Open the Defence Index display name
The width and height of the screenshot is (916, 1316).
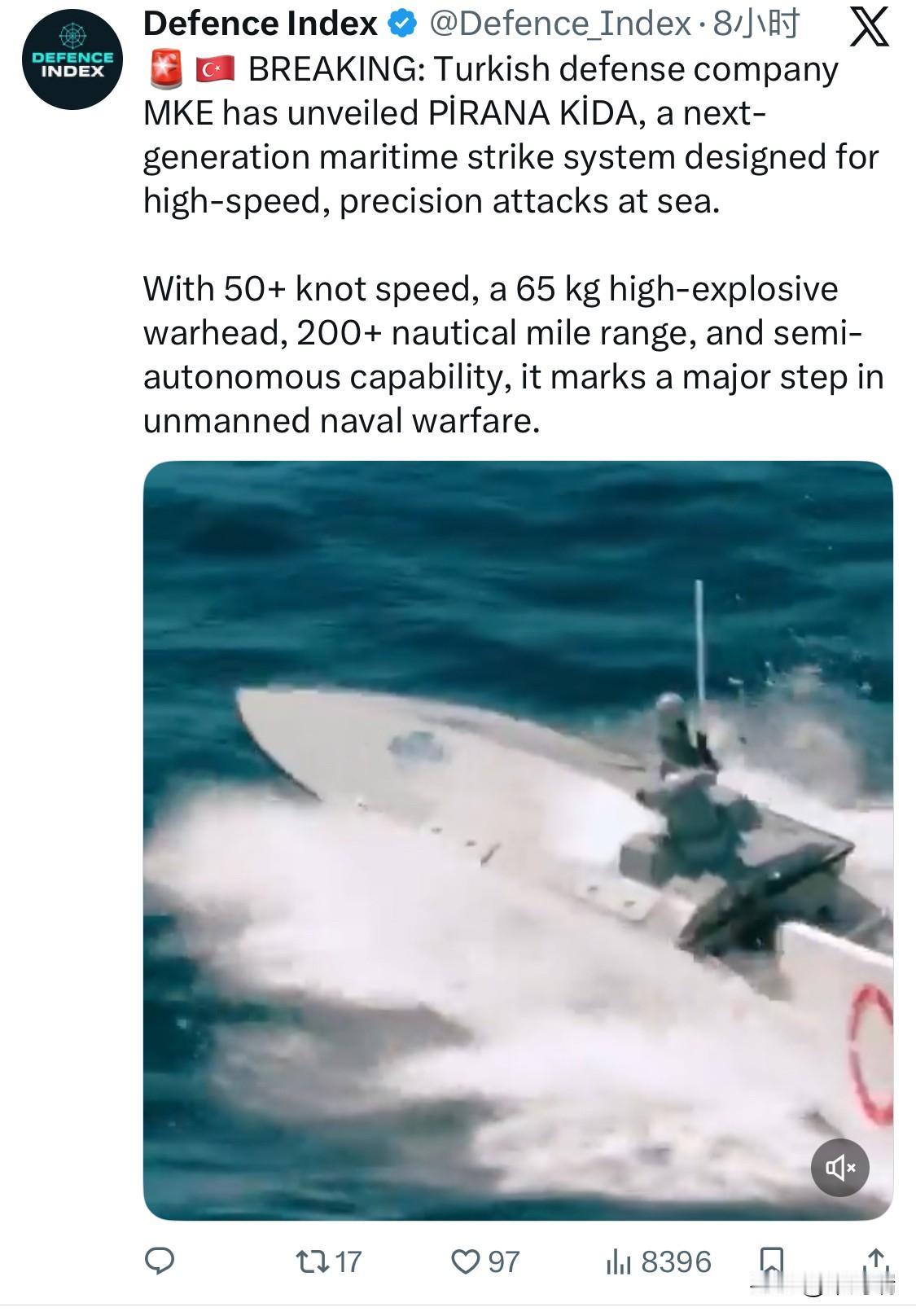click(x=261, y=24)
